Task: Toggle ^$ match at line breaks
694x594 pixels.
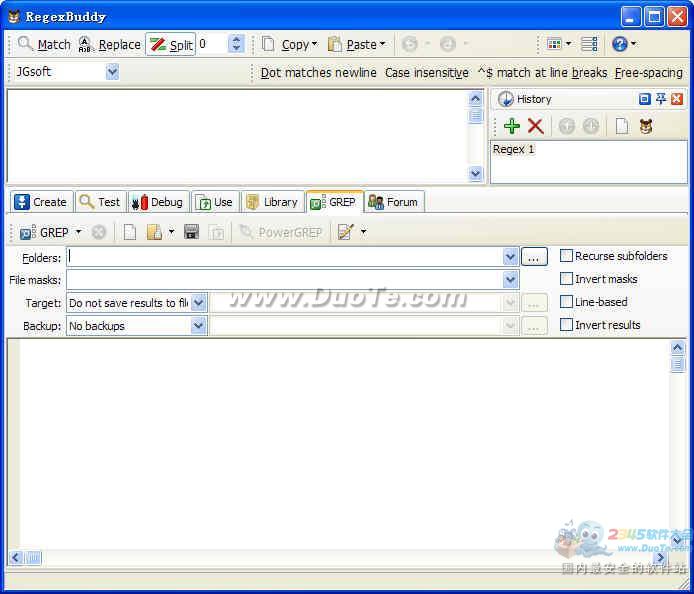Action: click(543, 73)
